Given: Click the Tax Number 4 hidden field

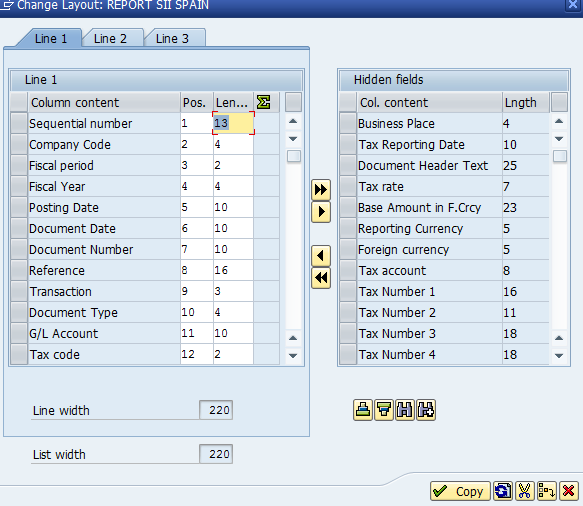Looking at the screenshot, I should 397,355.
